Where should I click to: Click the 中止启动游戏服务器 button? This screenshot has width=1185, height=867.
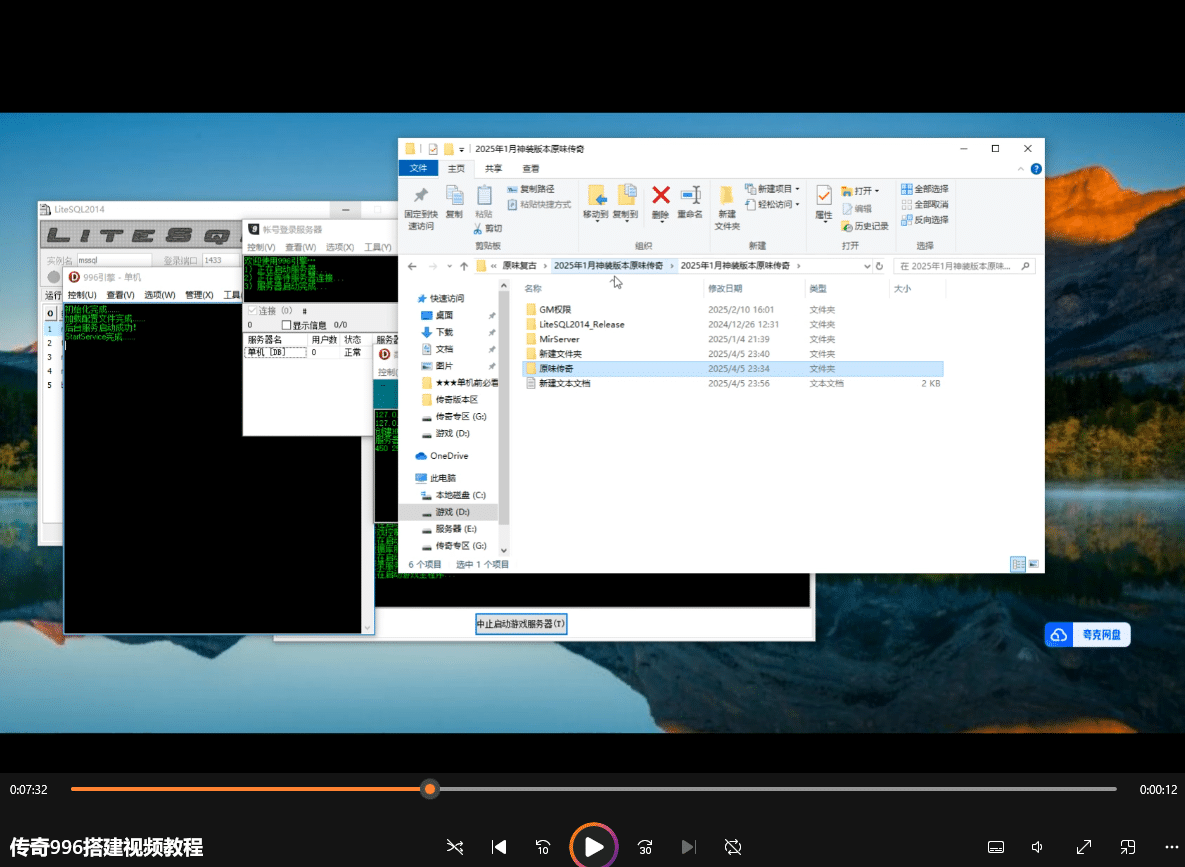521,624
